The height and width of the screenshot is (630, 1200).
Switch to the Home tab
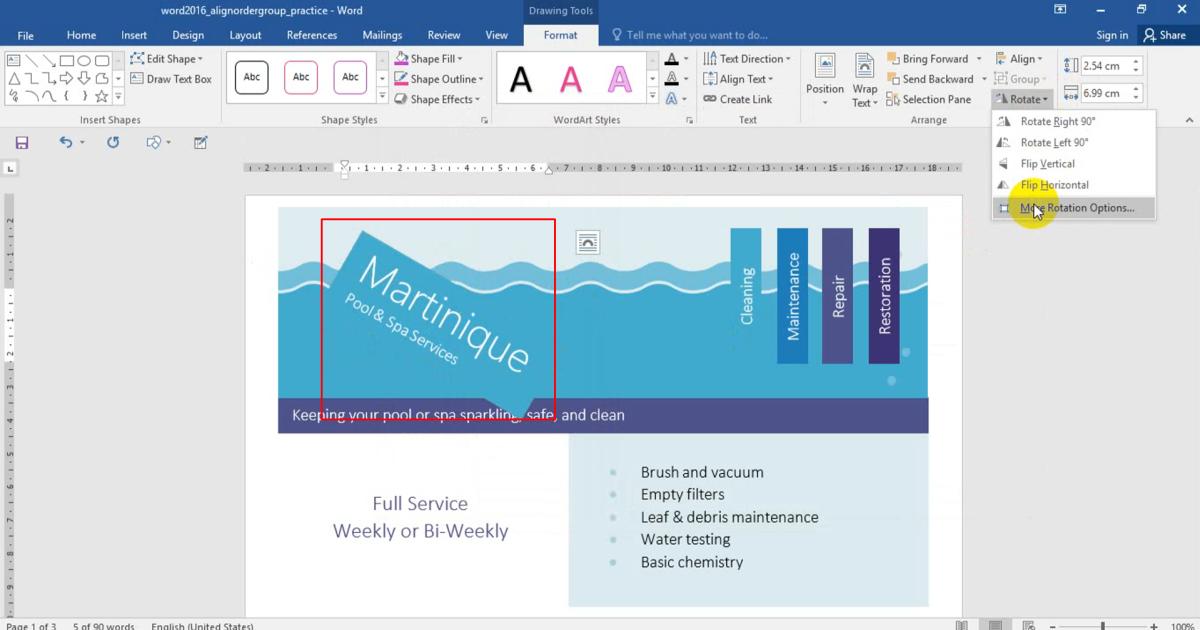81,35
